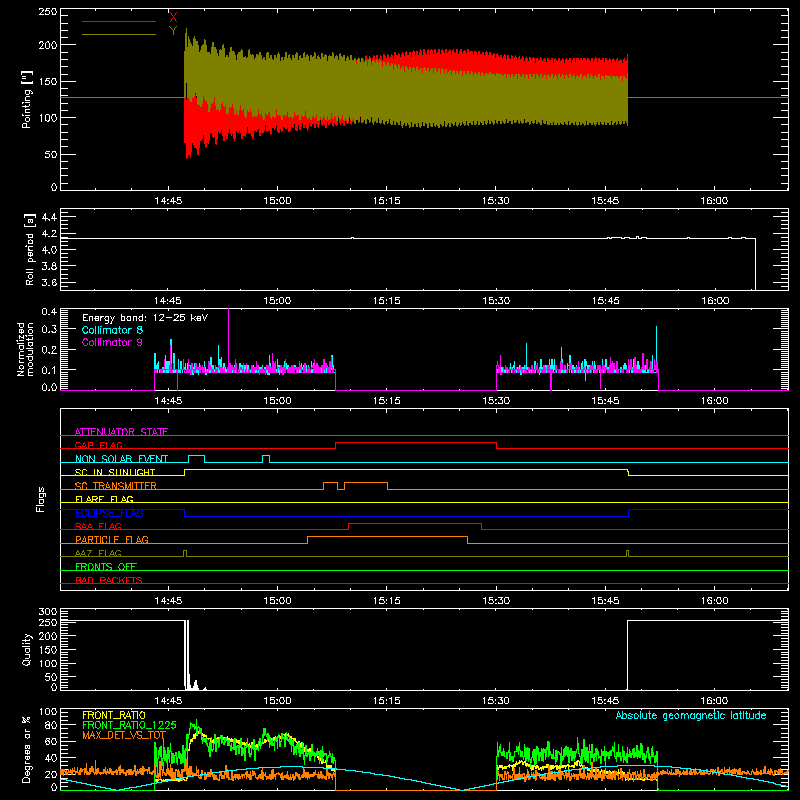Viewport: 800px width, 800px height.
Task: Select 'Energy band: 12-25 keV' label
Action: click(x=145, y=318)
